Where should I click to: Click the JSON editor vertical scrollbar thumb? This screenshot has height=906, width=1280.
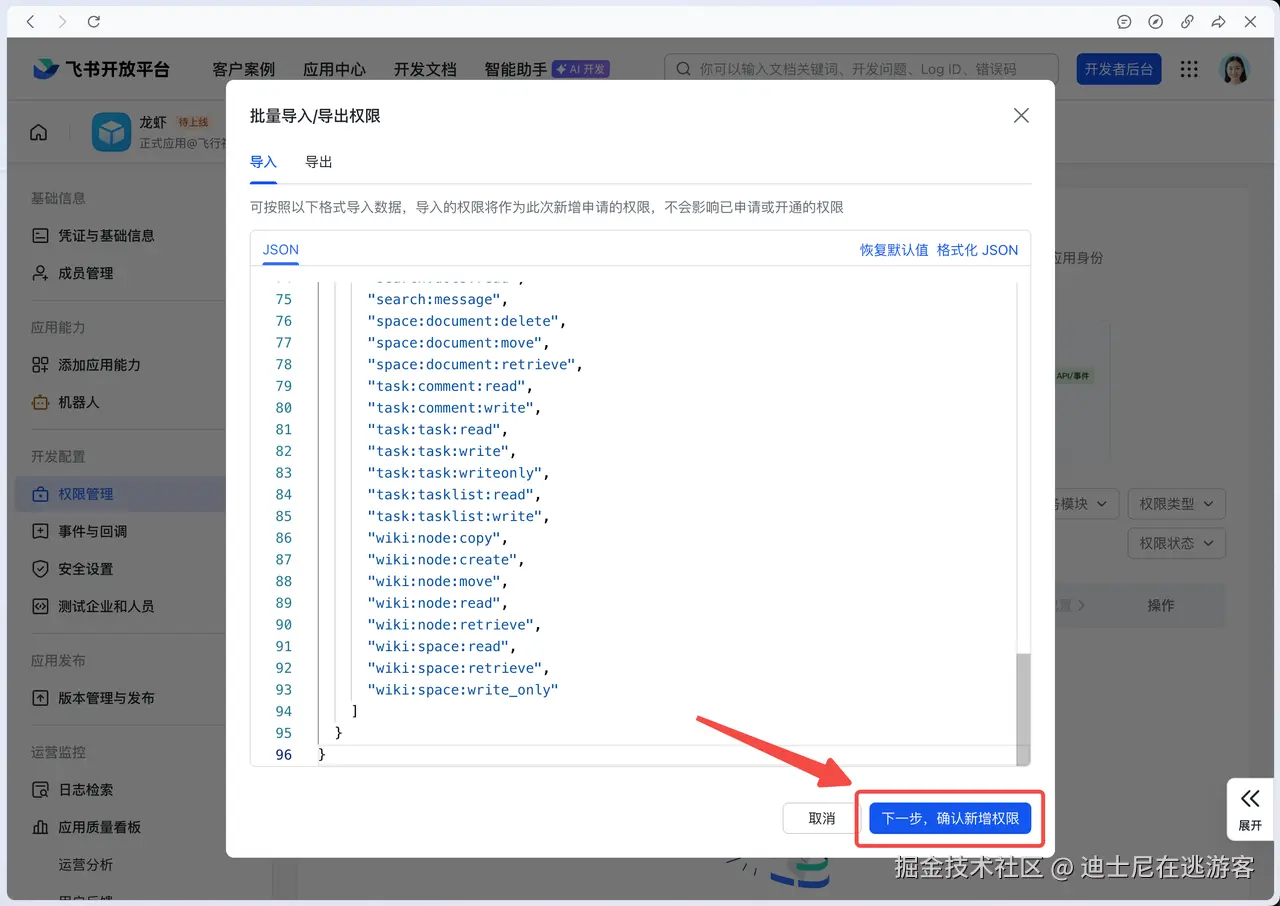(x=1023, y=709)
